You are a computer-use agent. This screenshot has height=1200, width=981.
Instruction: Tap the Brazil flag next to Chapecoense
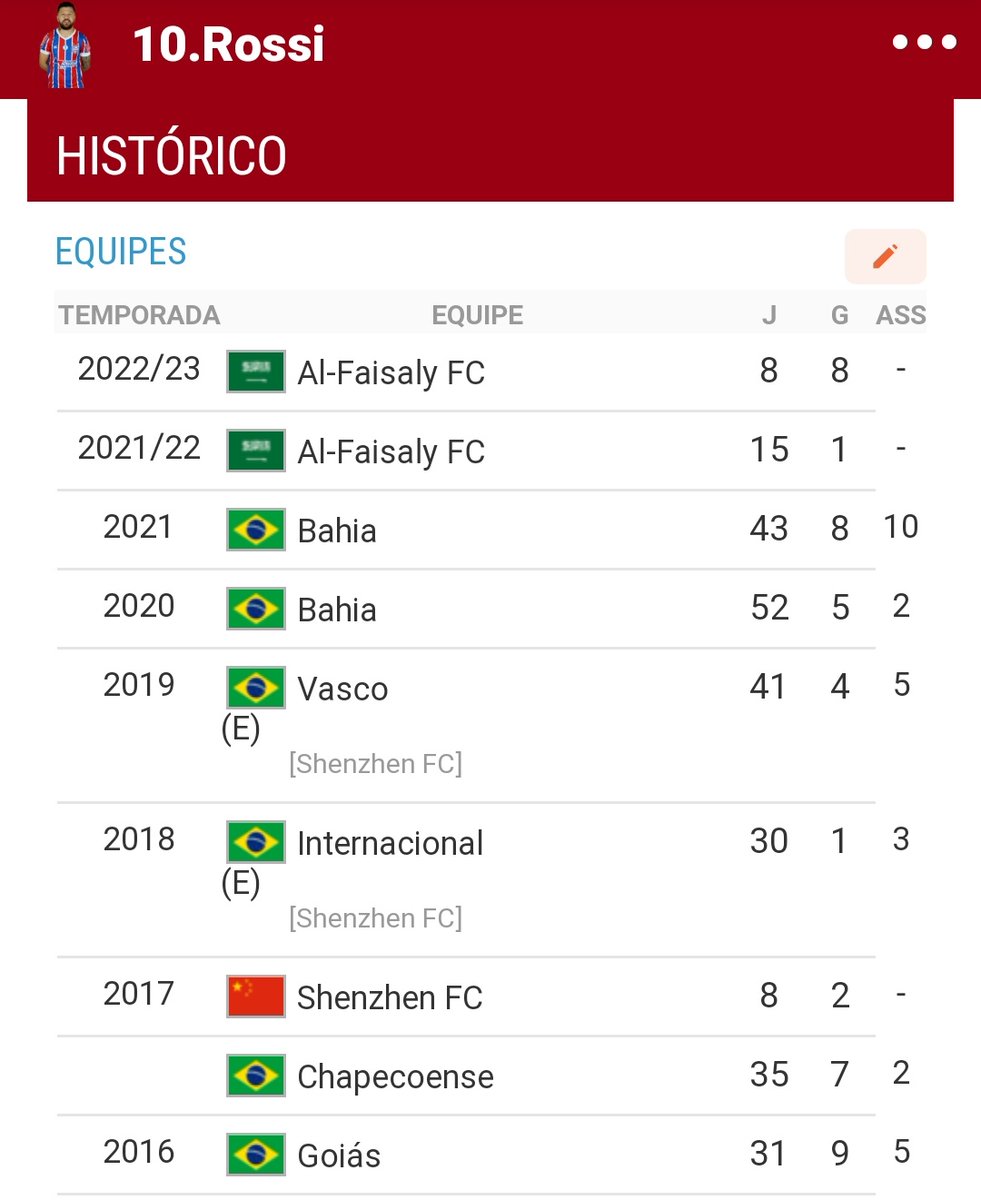tap(256, 1076)
